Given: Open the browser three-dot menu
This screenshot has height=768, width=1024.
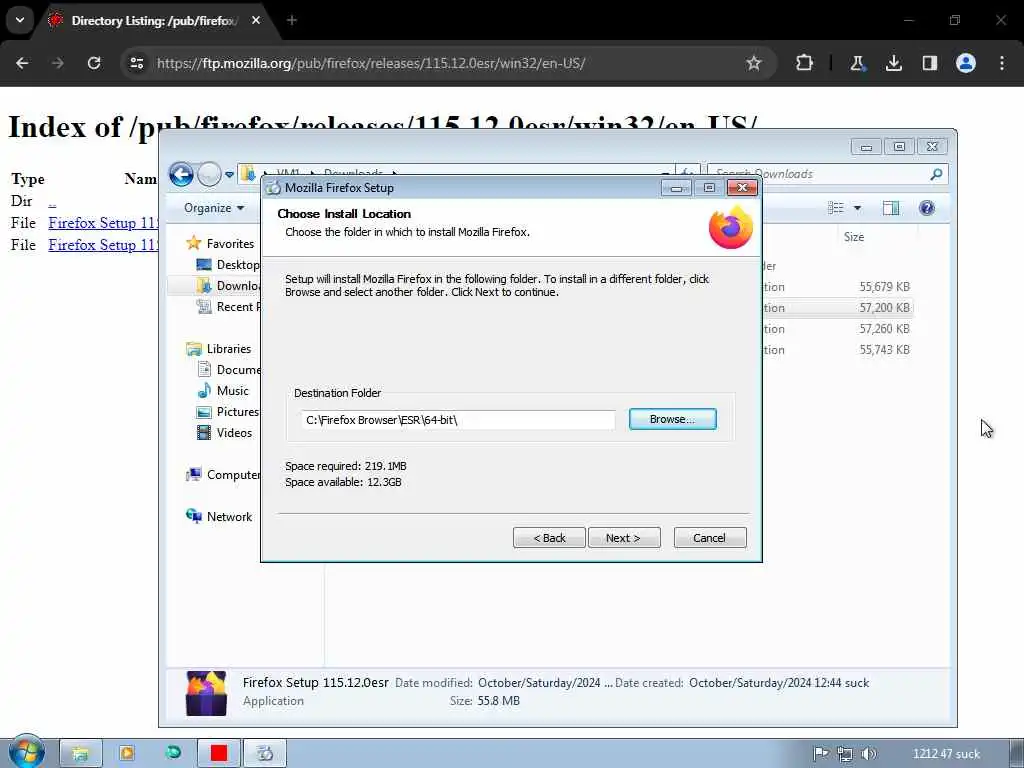Looking at the screenshot, I should click(x=1002, y=63).
